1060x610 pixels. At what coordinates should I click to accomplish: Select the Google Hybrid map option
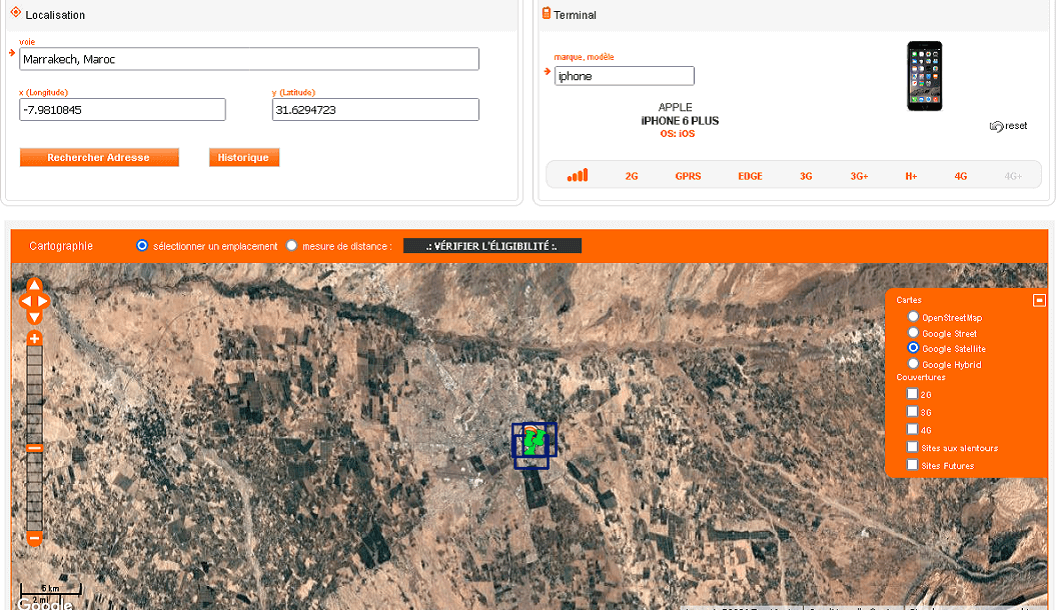tap(913, 364)
